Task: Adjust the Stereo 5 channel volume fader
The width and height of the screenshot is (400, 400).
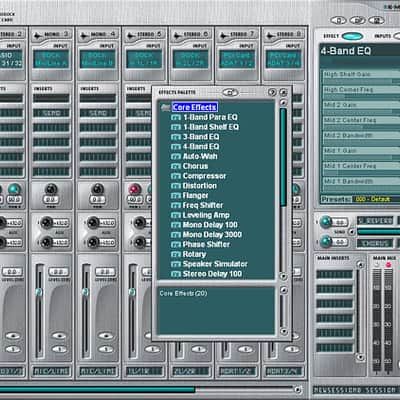Action: click(133, 292)
